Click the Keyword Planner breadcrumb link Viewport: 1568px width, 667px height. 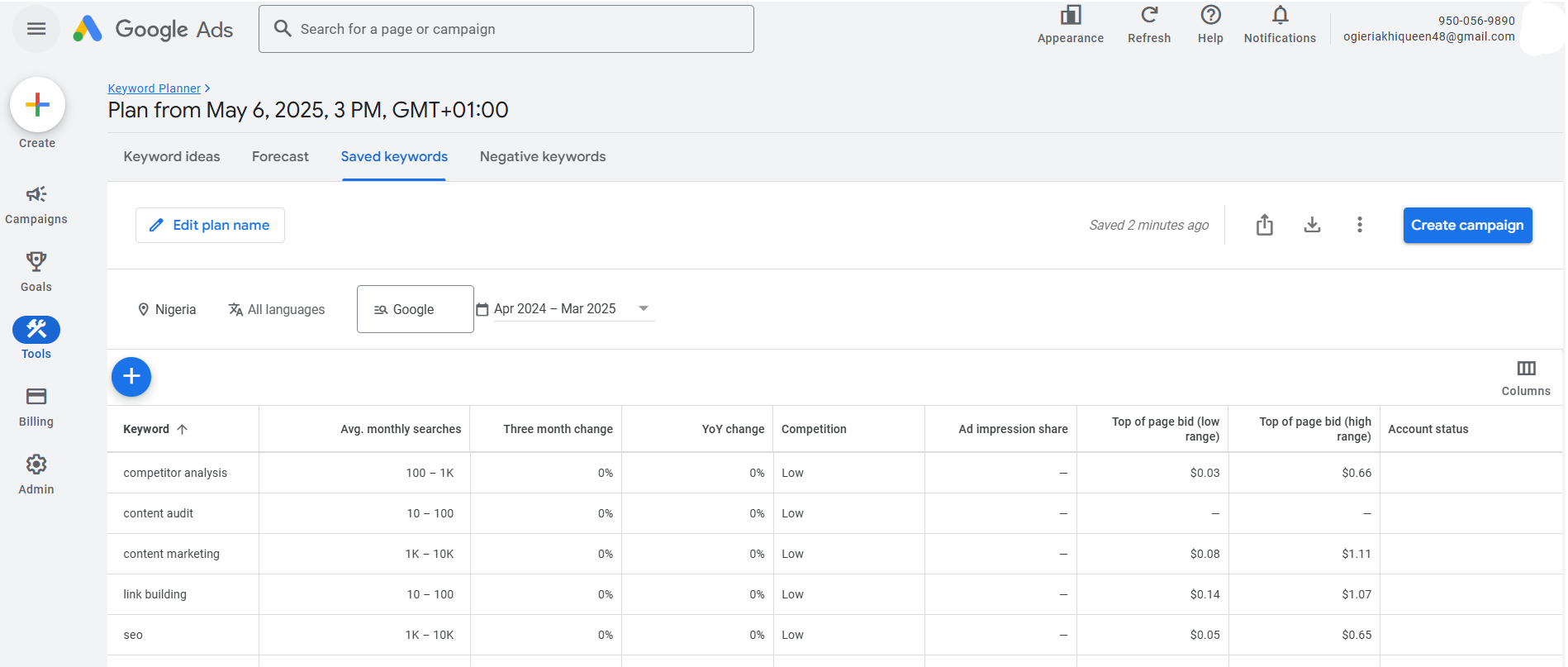(x=154, y=88)
